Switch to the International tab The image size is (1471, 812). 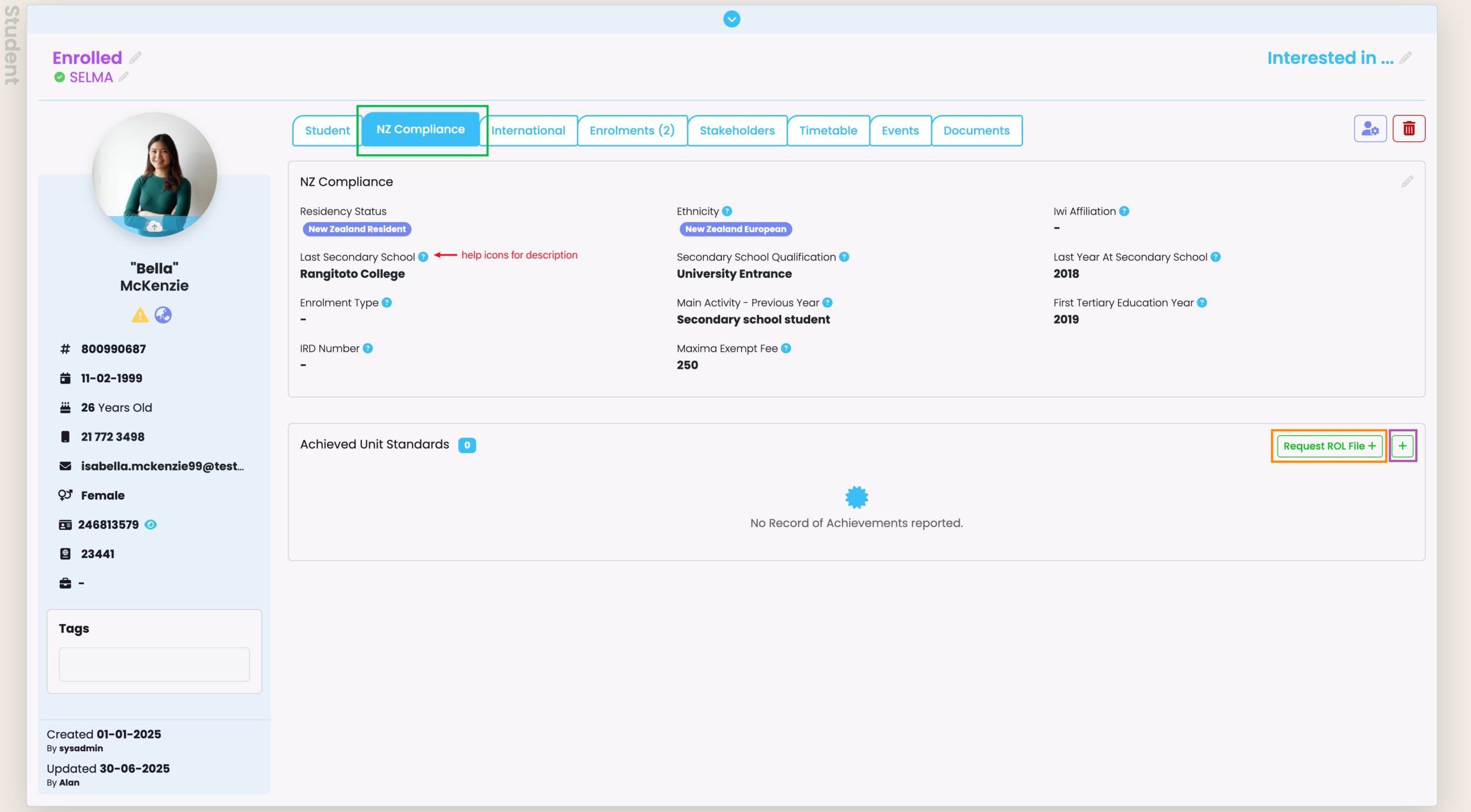click(x=528, y=131)
